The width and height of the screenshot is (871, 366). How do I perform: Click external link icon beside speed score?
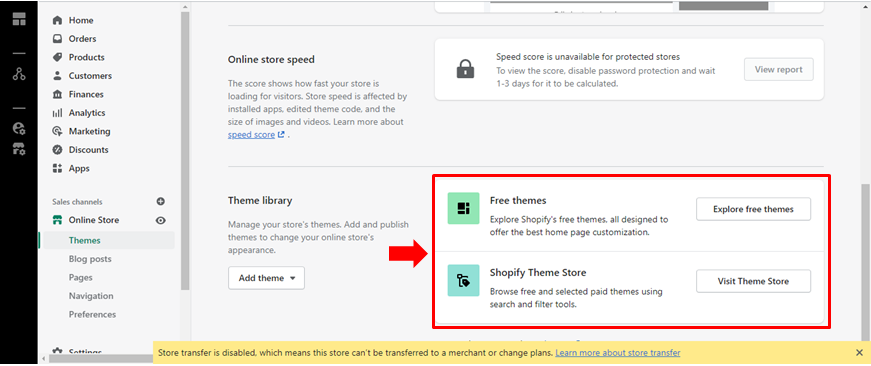[281, 134]
